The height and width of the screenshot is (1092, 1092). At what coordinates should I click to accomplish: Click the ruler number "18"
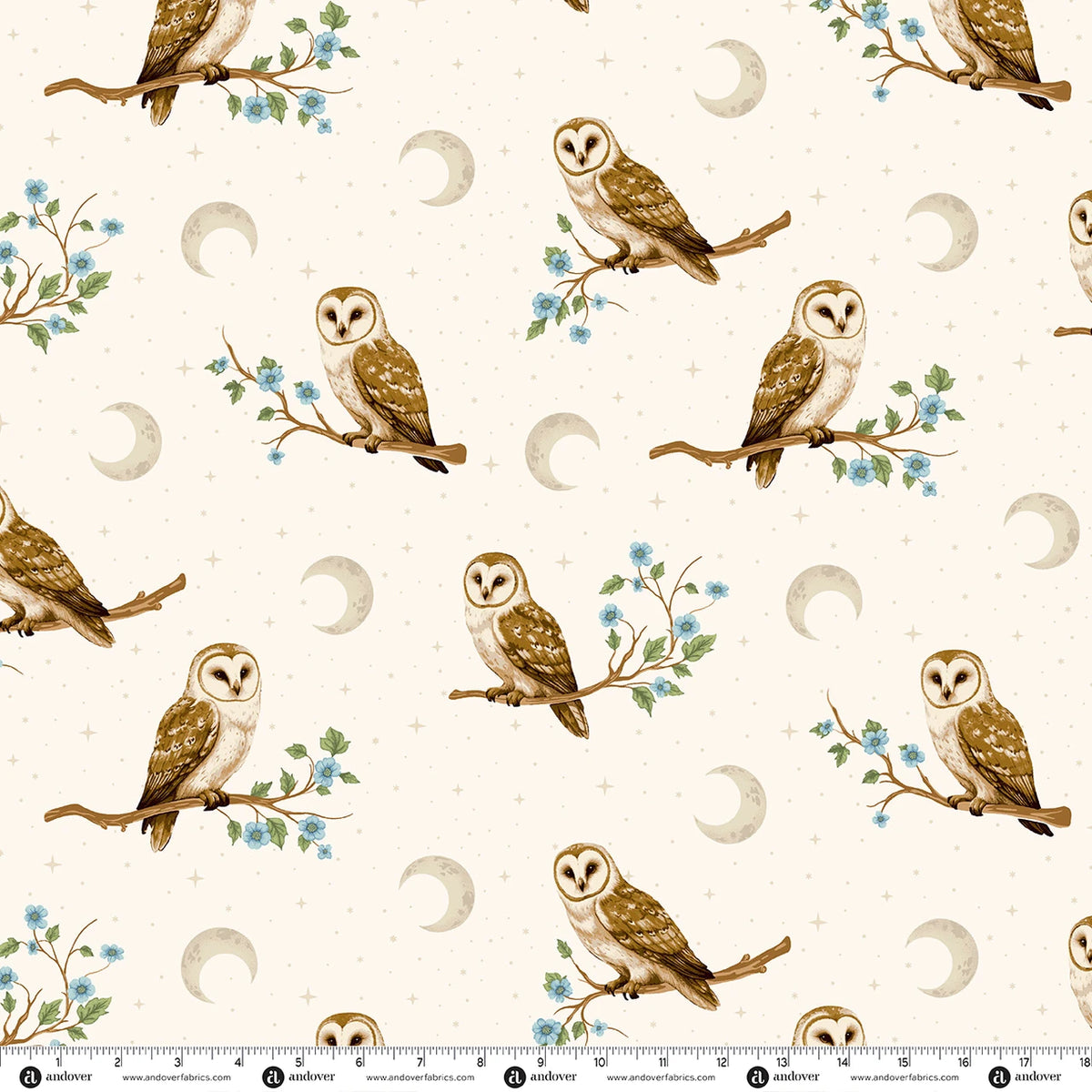pos(1083,1060)
